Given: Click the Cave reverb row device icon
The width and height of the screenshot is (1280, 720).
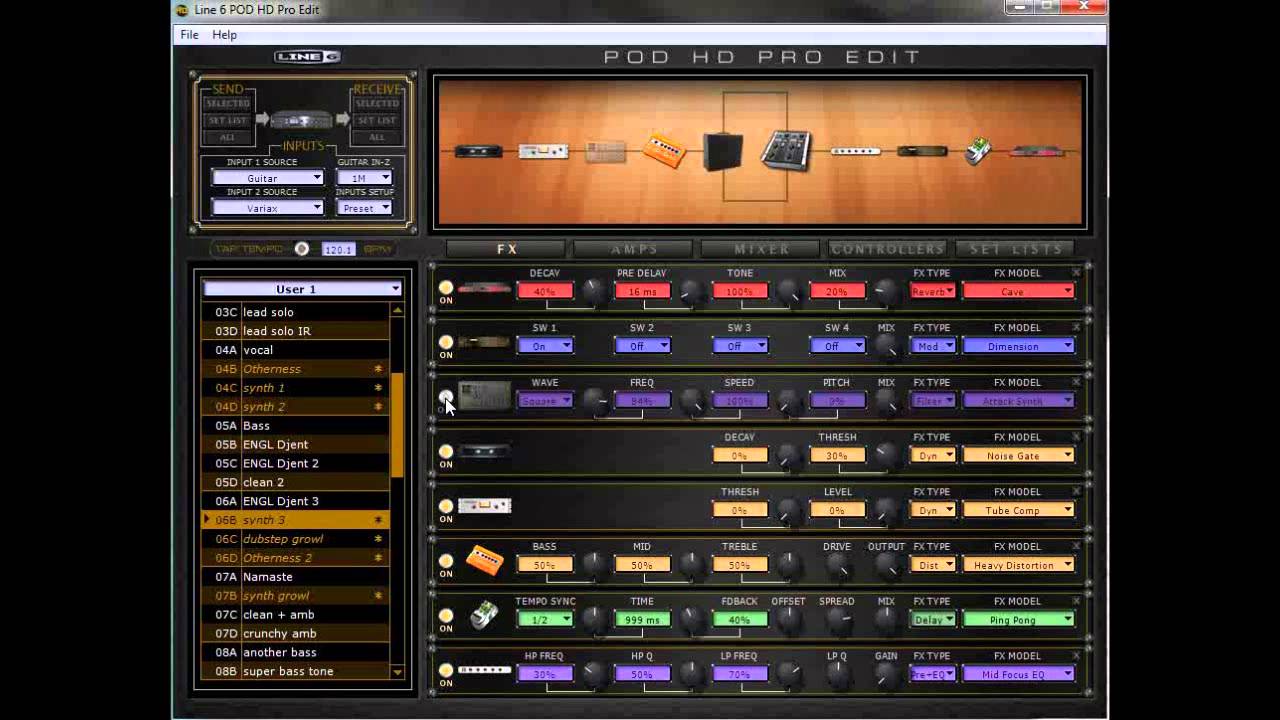Looking at the screenshot, I should coord(484,289).
